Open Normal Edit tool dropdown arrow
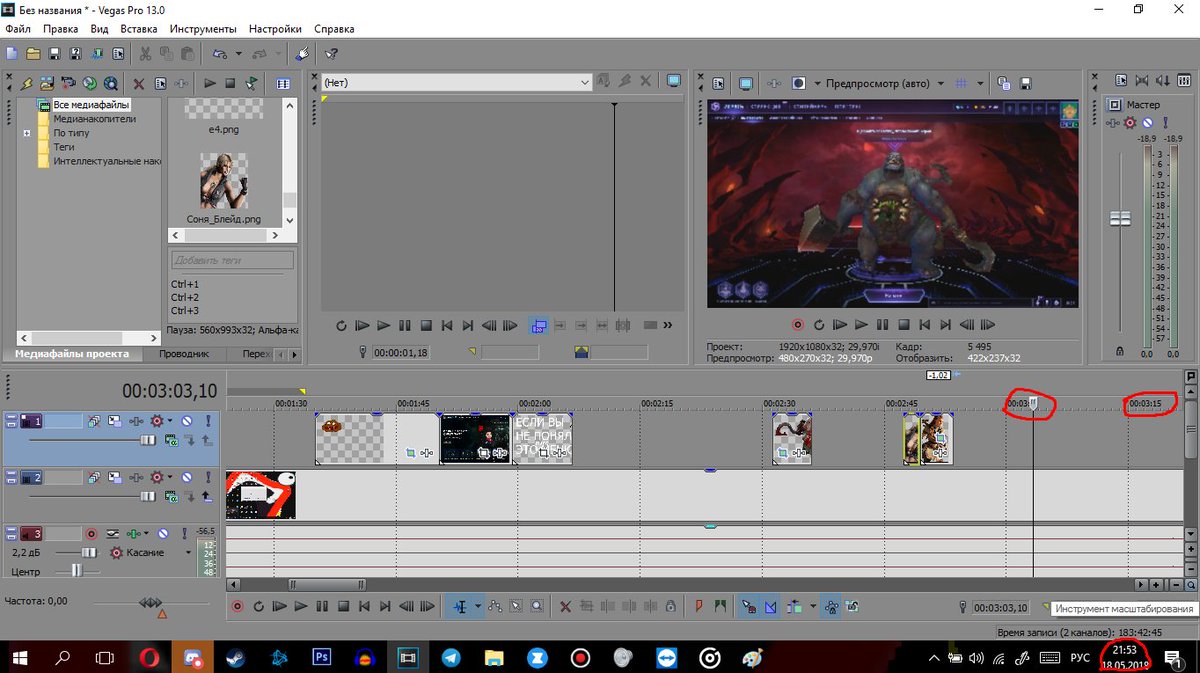Viewport: 1200px width, 673px height. pos(478,606)
